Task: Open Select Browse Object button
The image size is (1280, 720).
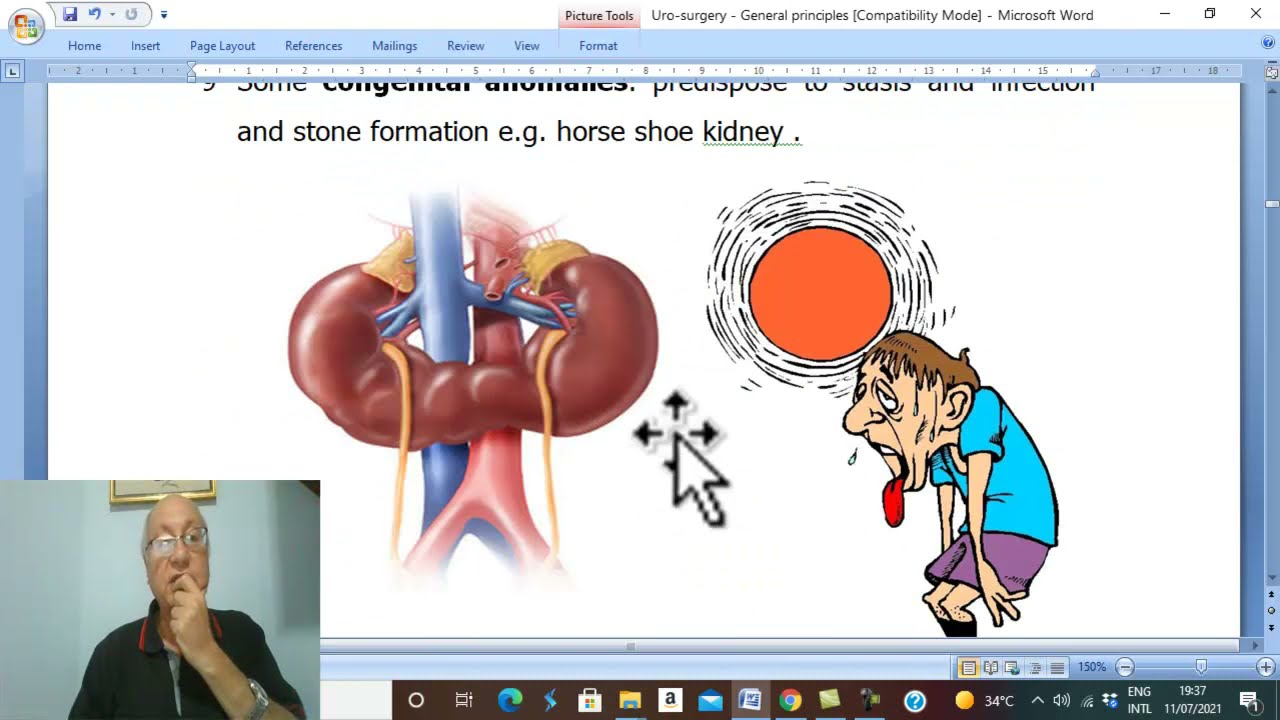Action: coord(1272,611)
